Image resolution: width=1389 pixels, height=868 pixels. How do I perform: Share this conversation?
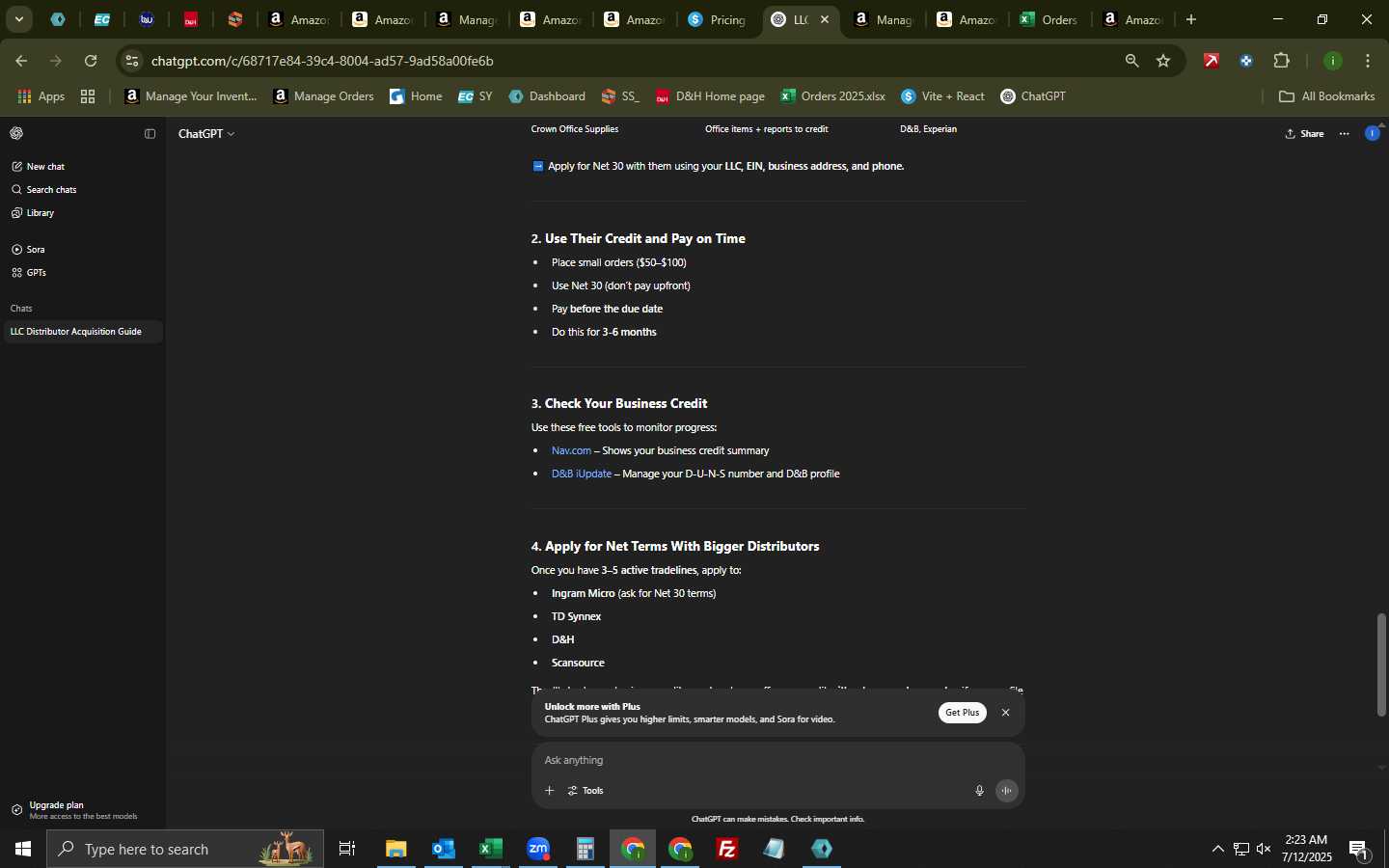(1304, 134)
